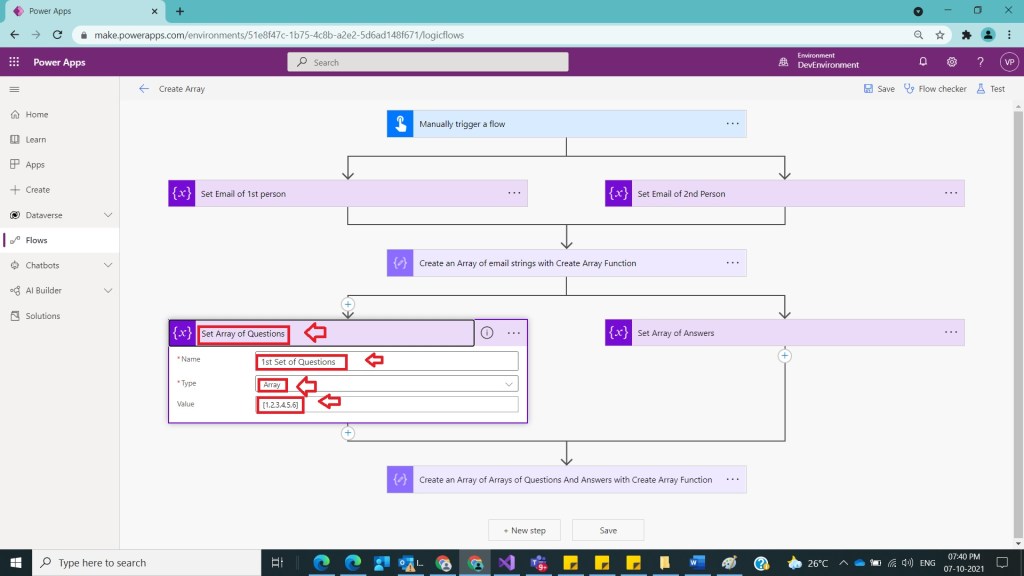Open the Power Apps settings gear
The width and height of the screenshot is (1024, 576).
tap(952, 61)
